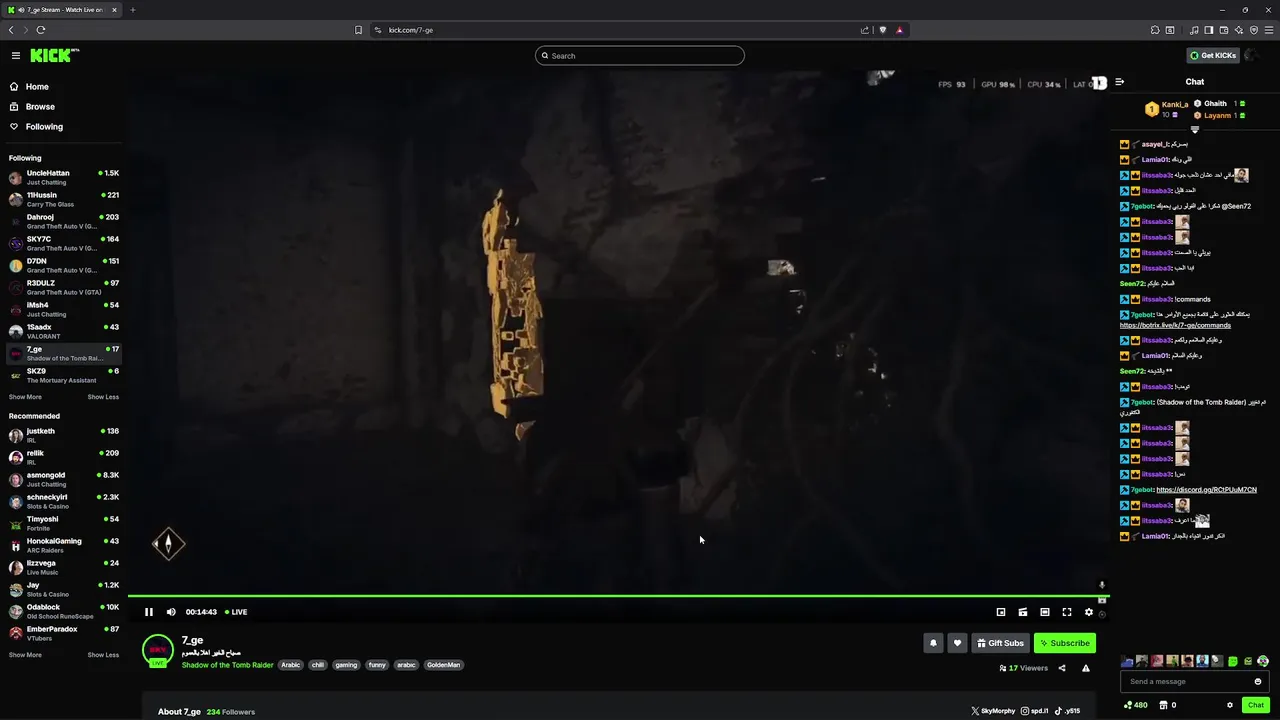This screenshot has width=1280, height=720.
Task: Open the chat shop icon showing 0
Action: click(1168, 705)
